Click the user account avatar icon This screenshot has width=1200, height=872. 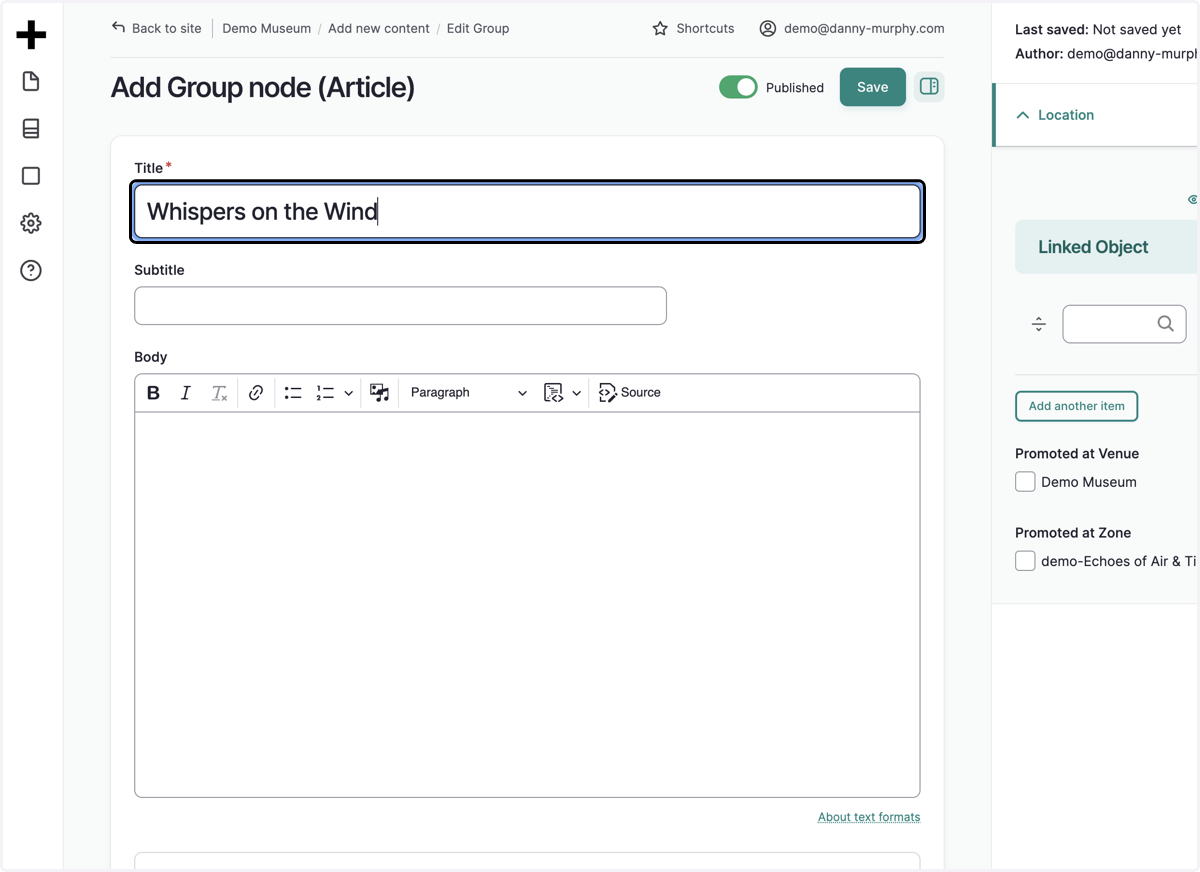[768, 28]
